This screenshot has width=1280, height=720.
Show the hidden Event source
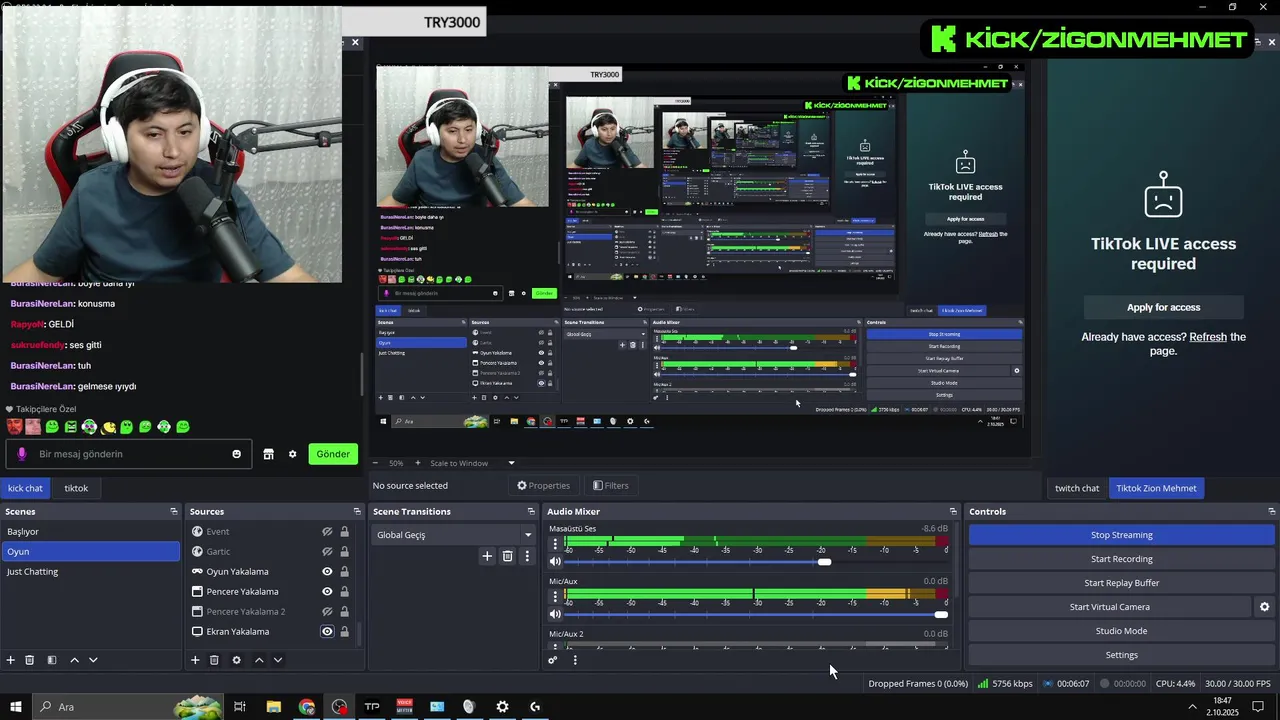click(327, 532)
